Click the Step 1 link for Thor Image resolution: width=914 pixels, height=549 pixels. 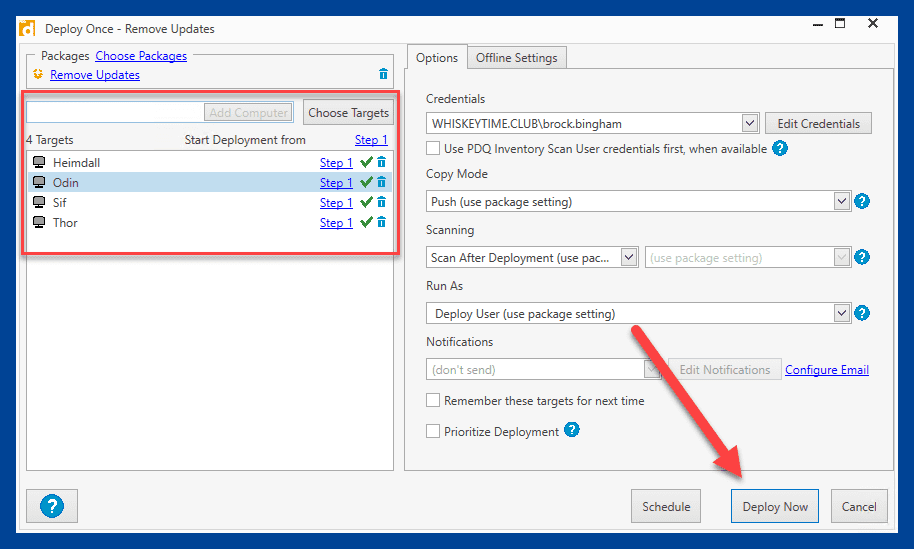pyautogui.click(x=336, y=223)
